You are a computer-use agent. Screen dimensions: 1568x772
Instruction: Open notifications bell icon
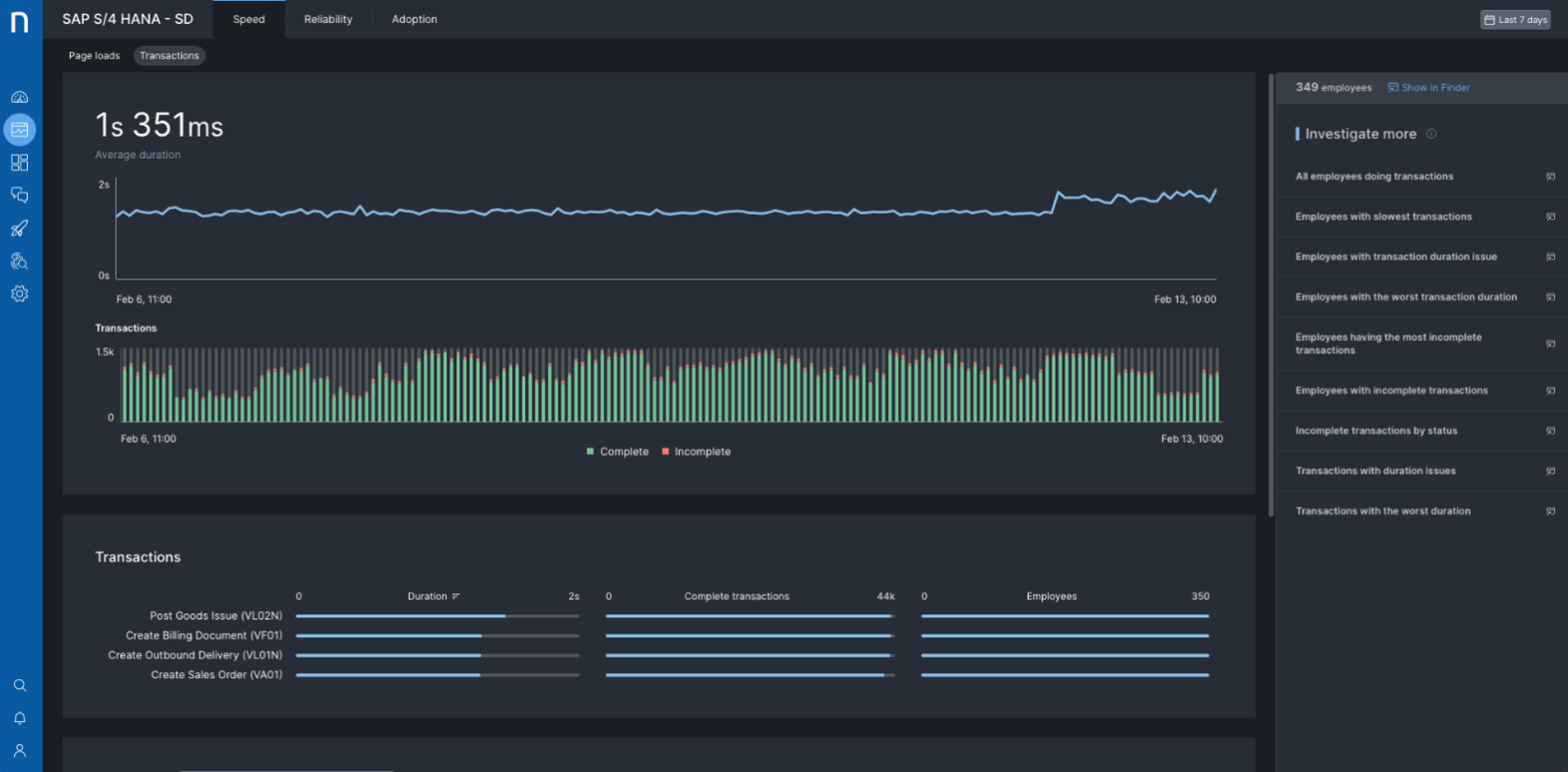[20, 718]
